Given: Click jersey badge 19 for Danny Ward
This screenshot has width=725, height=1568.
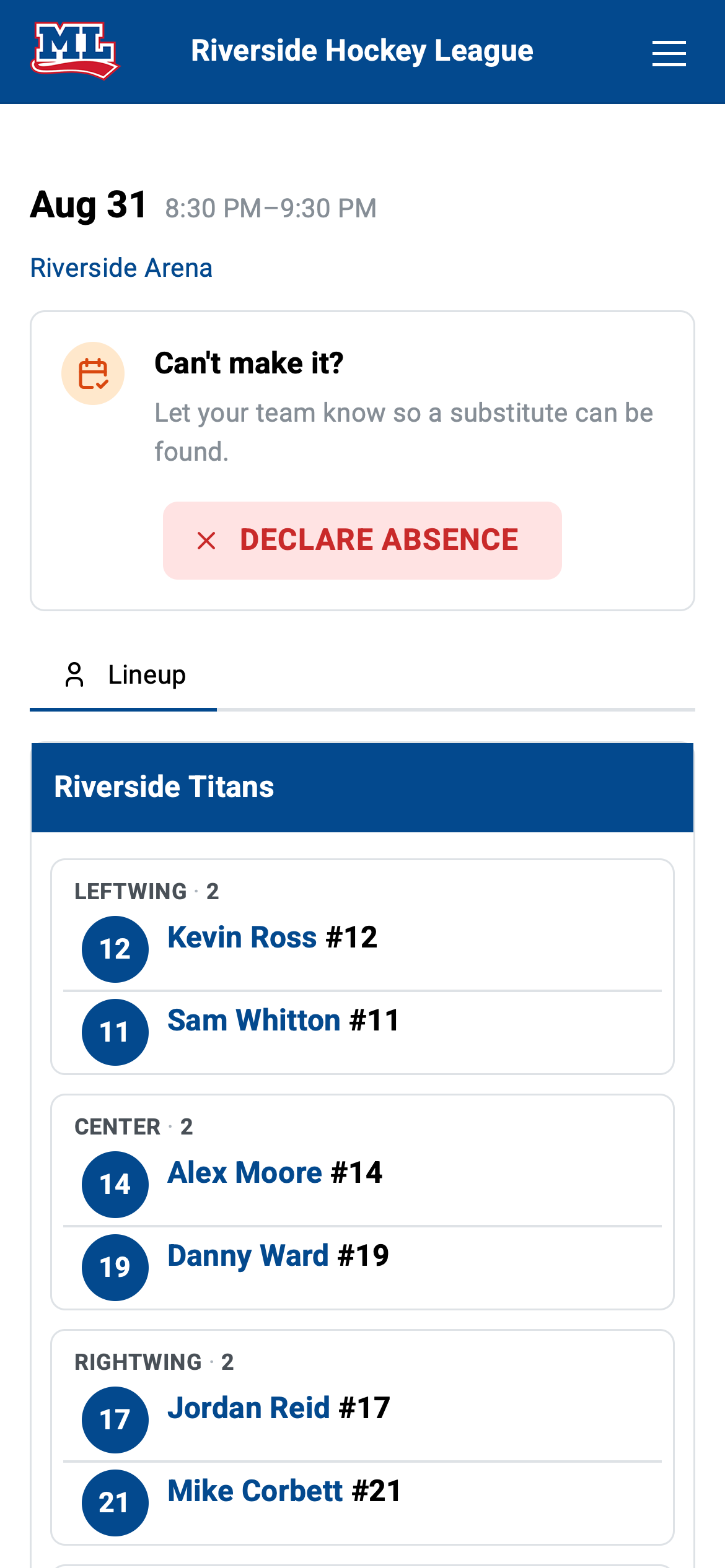Looking at the screenshot, I should pyautogui.click(x=115, y=1267).
